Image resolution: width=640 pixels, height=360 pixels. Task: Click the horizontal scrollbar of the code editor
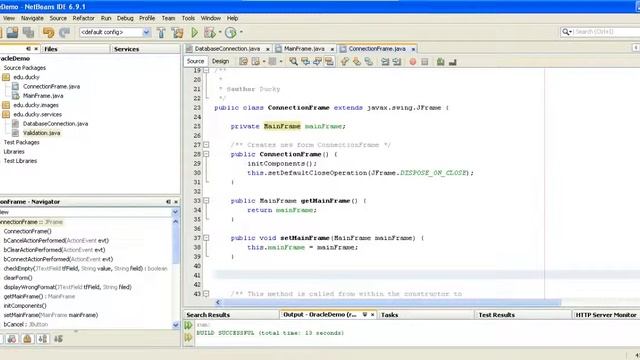(x=392, y=302)
